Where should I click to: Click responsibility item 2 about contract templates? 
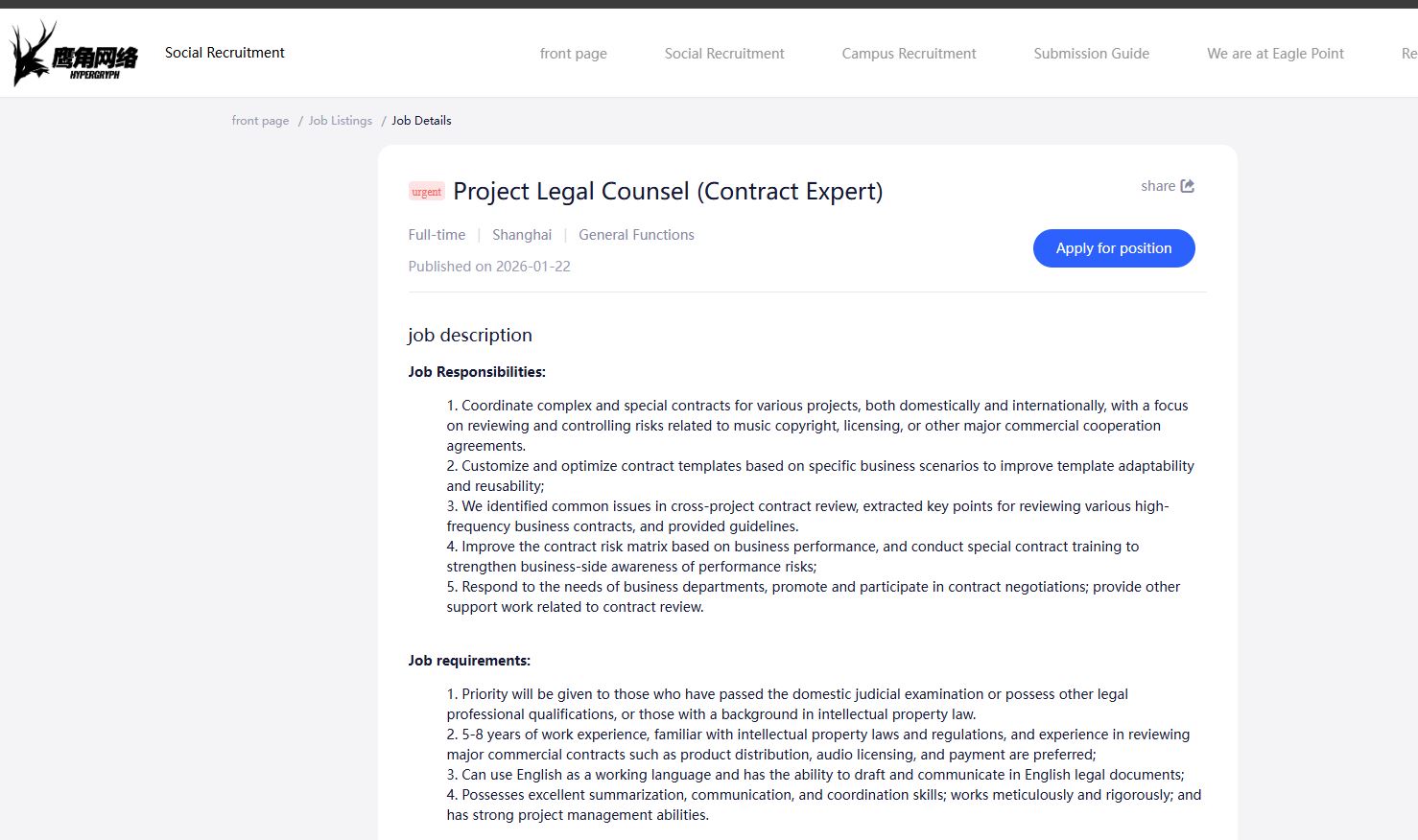[x=820, y=476]
